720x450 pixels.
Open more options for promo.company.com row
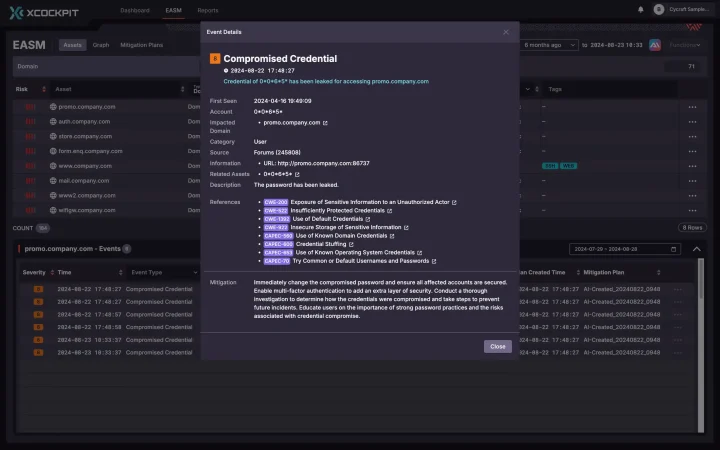point(691,107)
